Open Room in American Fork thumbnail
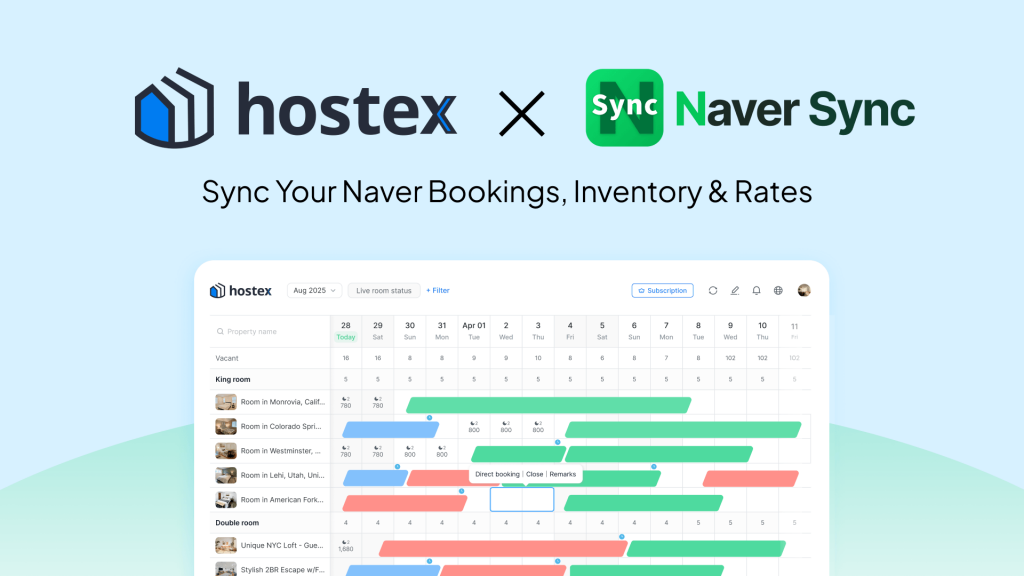This screenshot has height=576, width=1024. (226, 500)
